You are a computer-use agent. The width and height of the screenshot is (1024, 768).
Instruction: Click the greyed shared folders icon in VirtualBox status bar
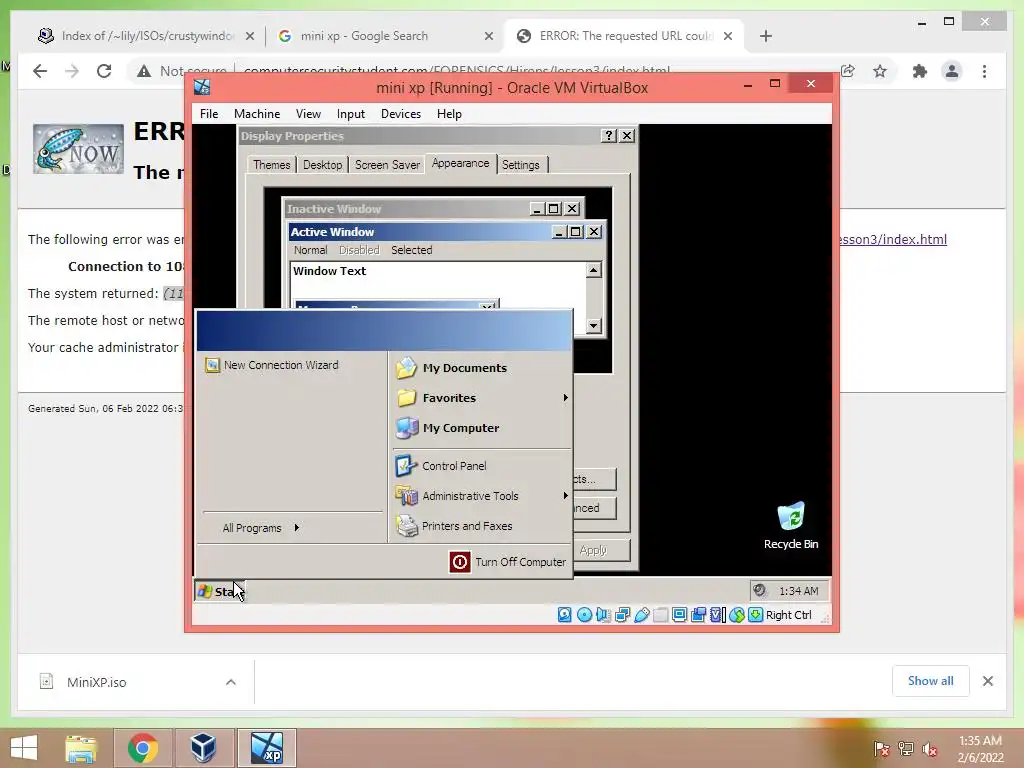tap(660, 615)
